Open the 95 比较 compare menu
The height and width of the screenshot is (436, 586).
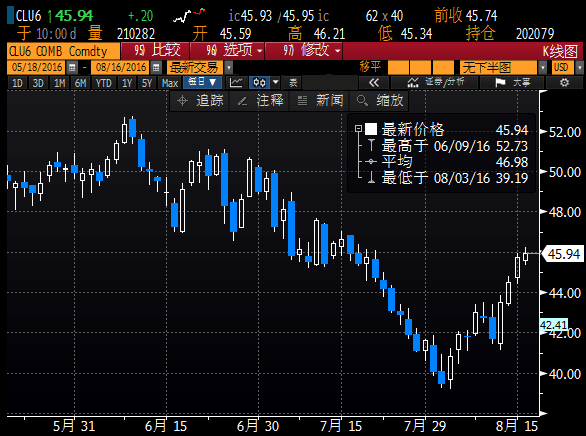coord(155,50)
